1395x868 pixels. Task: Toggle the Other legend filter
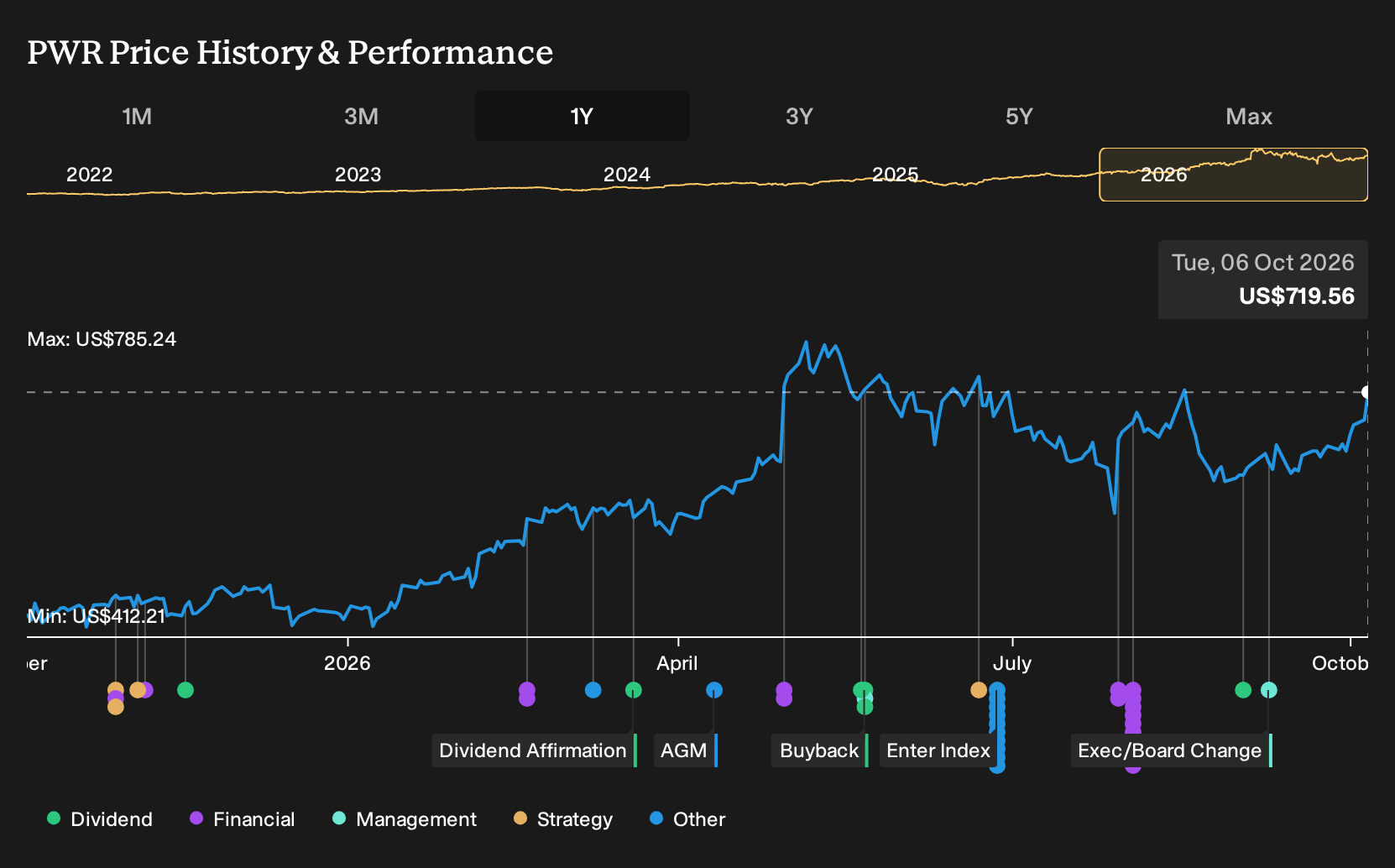tap(687, 819)
